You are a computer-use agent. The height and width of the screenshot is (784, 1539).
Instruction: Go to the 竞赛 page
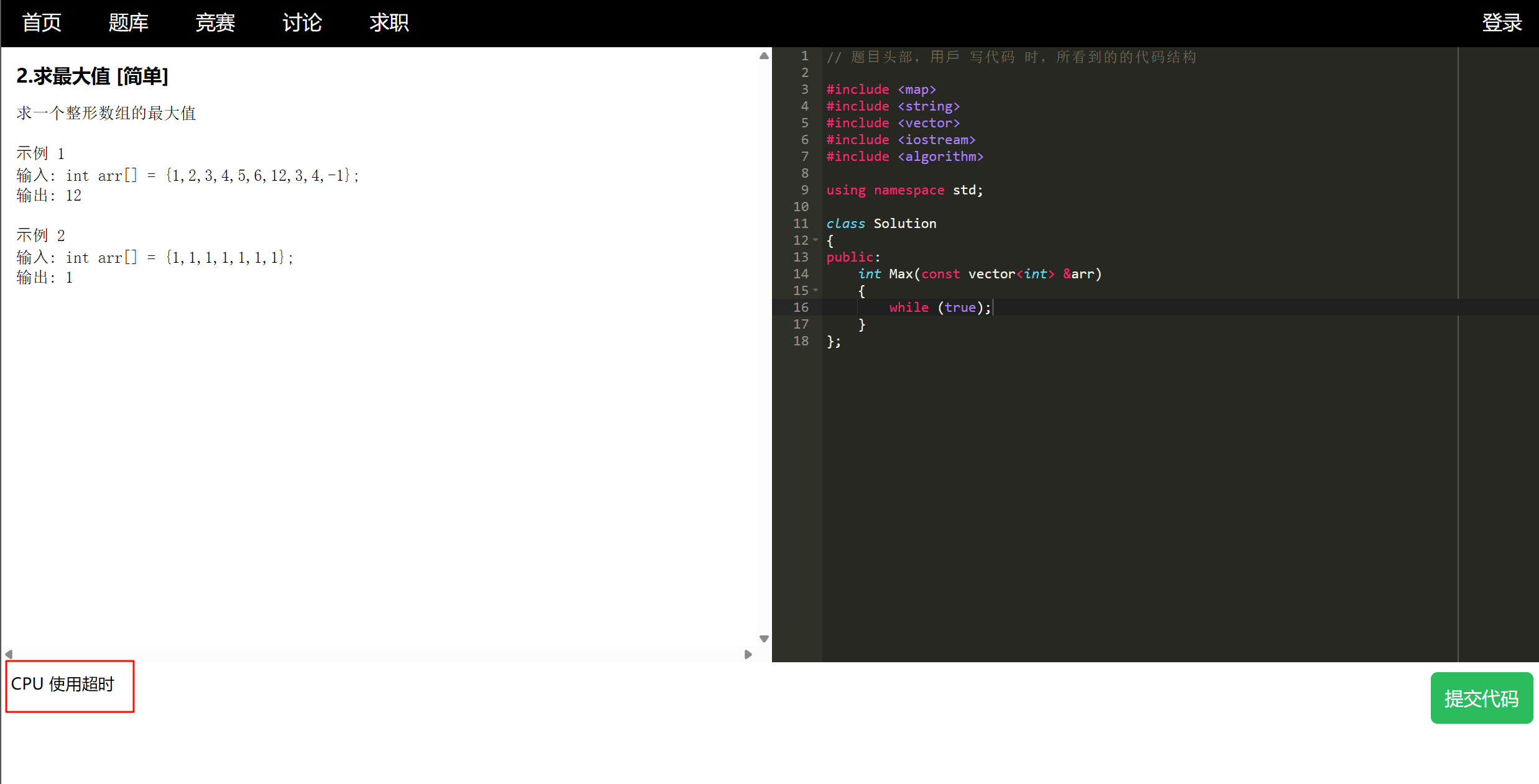215,23
